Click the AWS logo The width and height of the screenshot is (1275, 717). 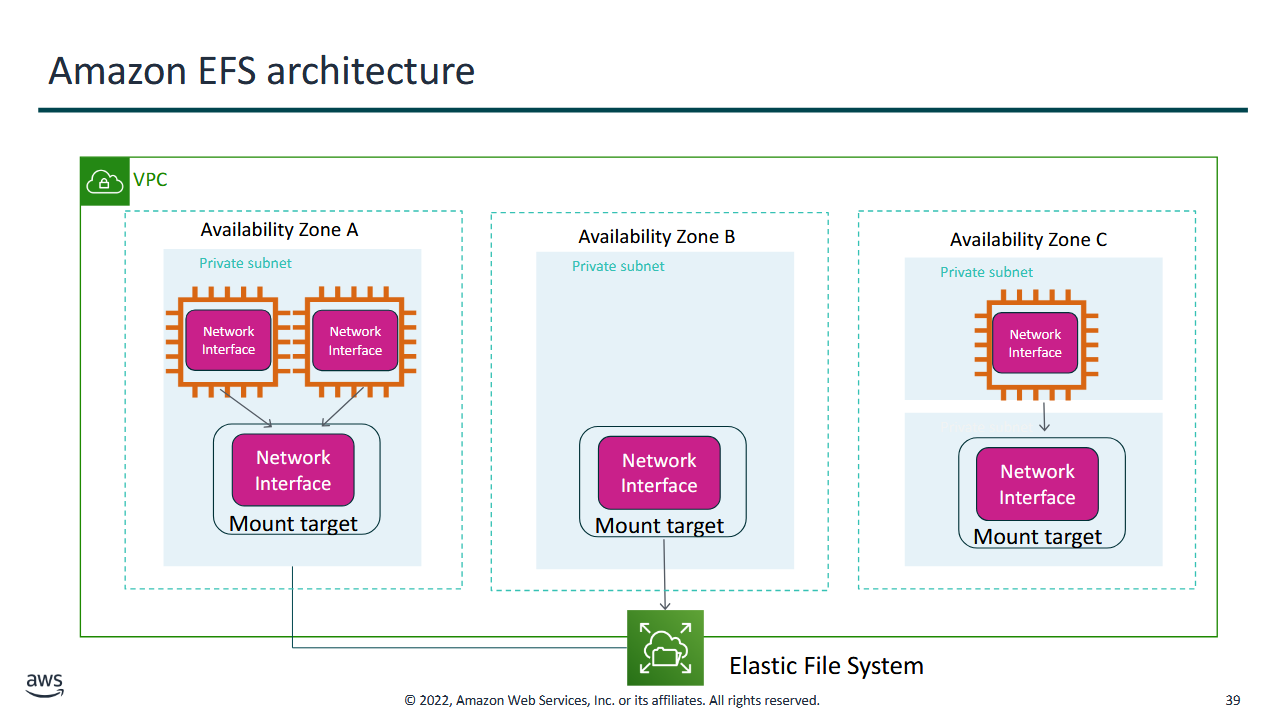click(x=45, y=684)
